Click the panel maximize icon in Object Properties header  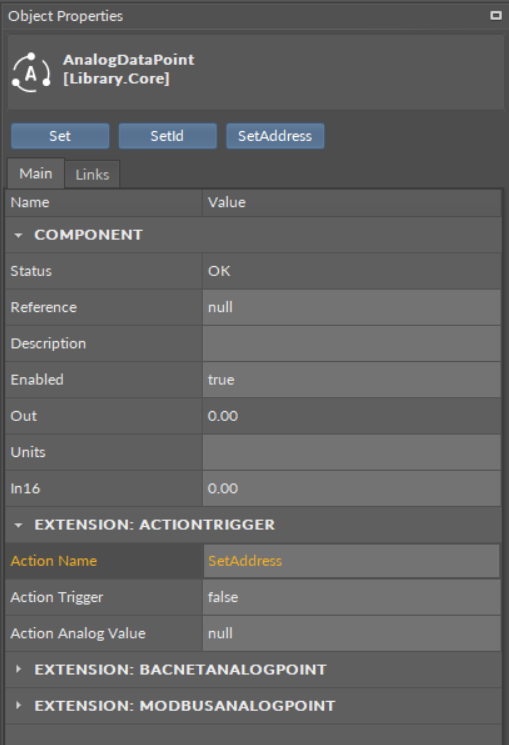tap(496, 16)
